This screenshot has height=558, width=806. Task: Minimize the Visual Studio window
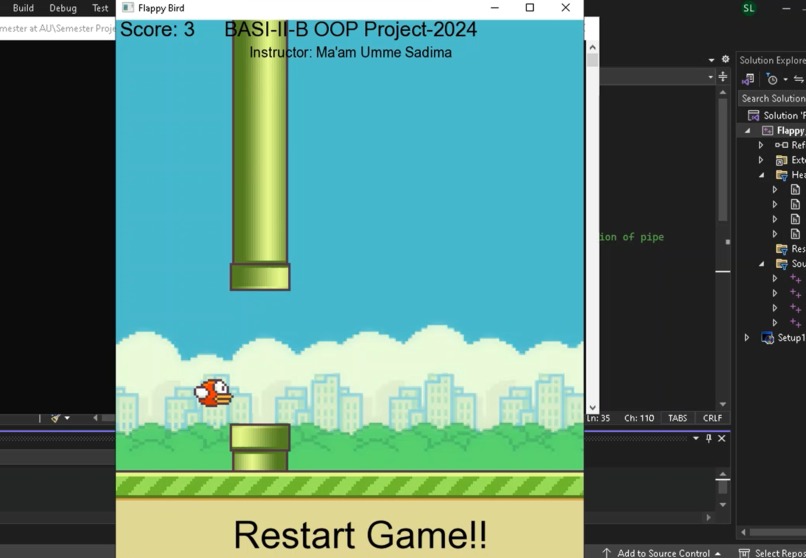(x=786, y=8)
